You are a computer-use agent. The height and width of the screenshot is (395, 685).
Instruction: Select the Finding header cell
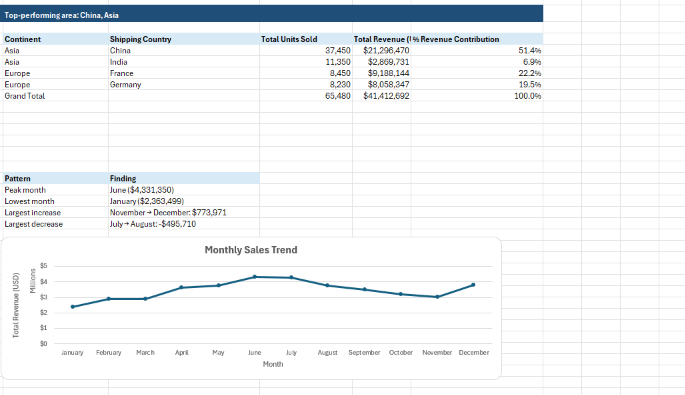coord(184,178)
